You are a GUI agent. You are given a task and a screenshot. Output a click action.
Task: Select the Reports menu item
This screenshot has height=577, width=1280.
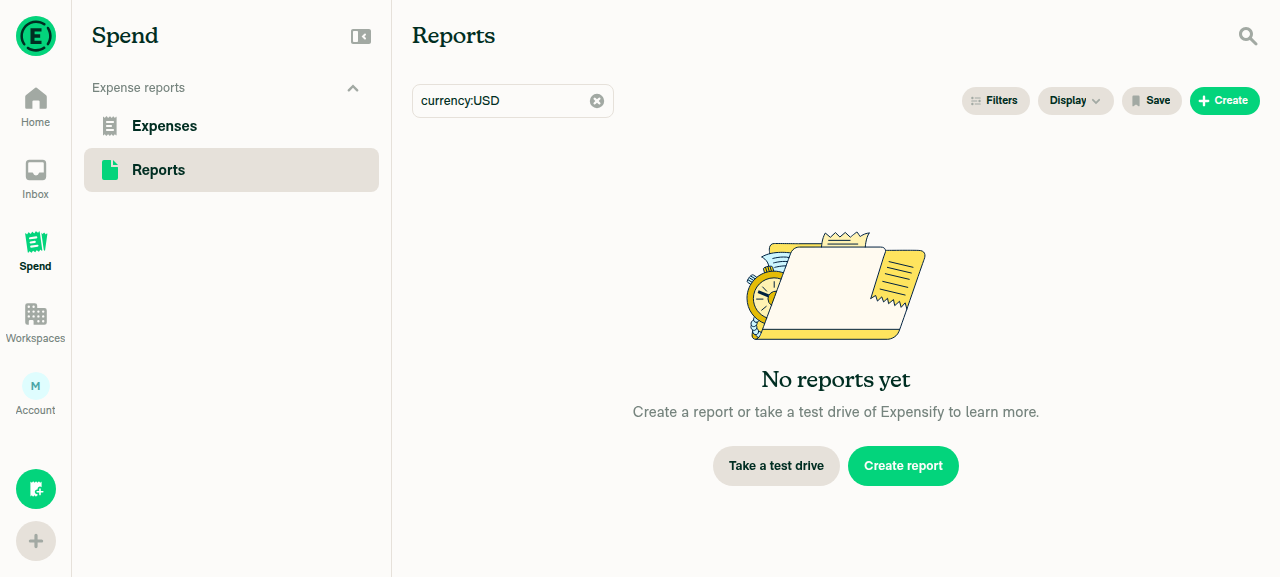point(231,170)
